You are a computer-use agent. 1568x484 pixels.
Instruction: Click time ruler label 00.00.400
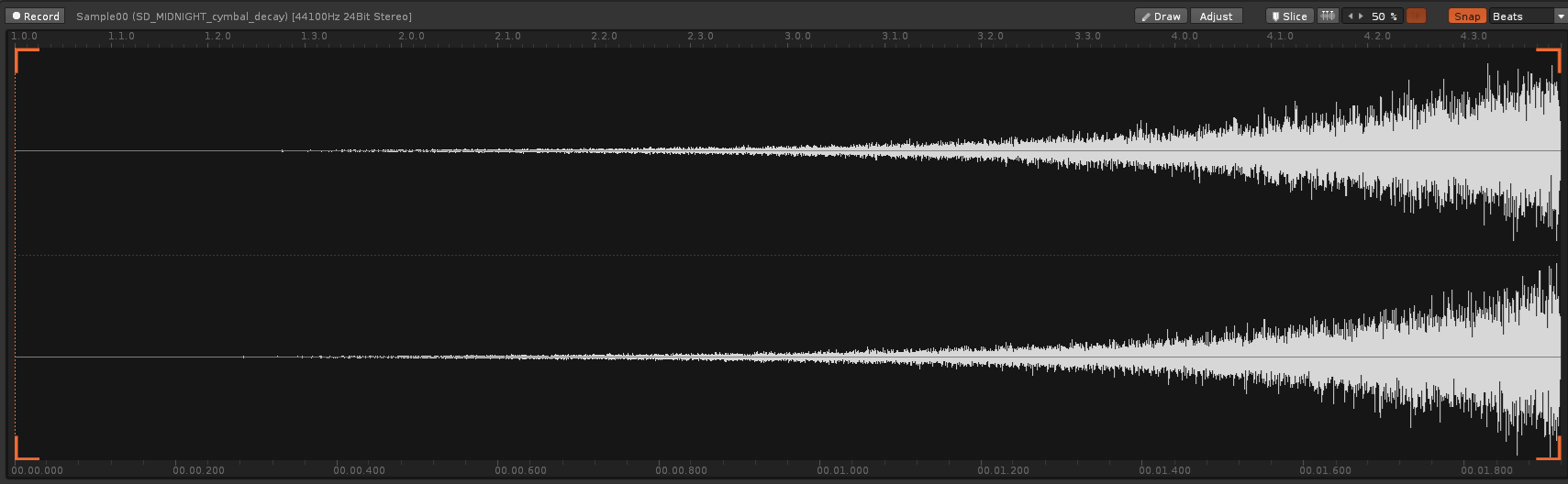coord(359,470)
